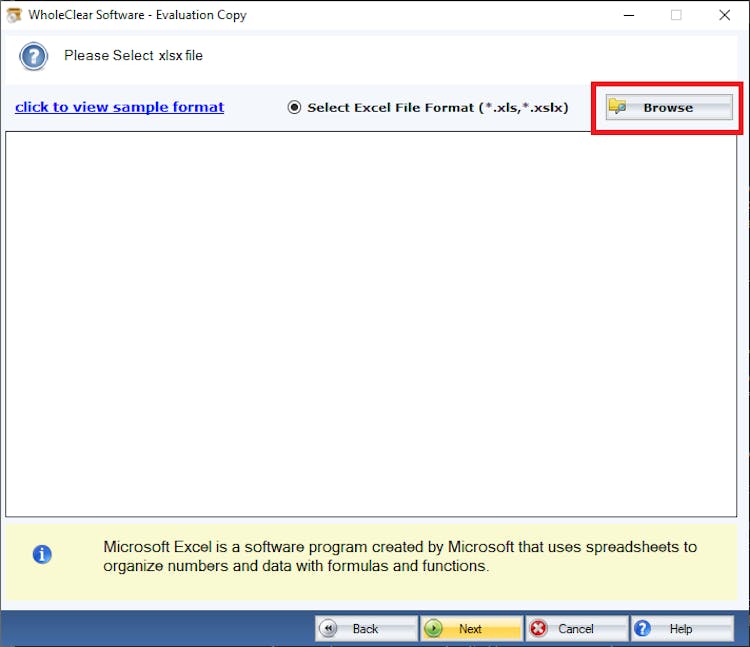Click the blue info icon beside Excel description
The image size is (750, 647).
coord(42,554)
